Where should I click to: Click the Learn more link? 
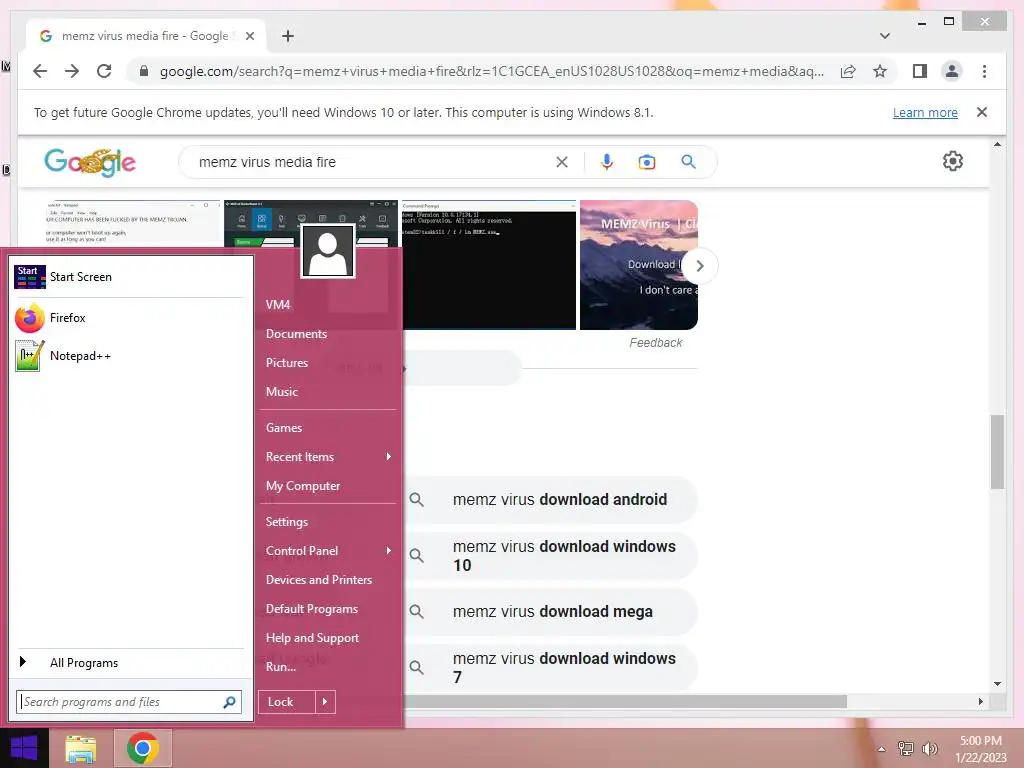click(x=925, y=112)
